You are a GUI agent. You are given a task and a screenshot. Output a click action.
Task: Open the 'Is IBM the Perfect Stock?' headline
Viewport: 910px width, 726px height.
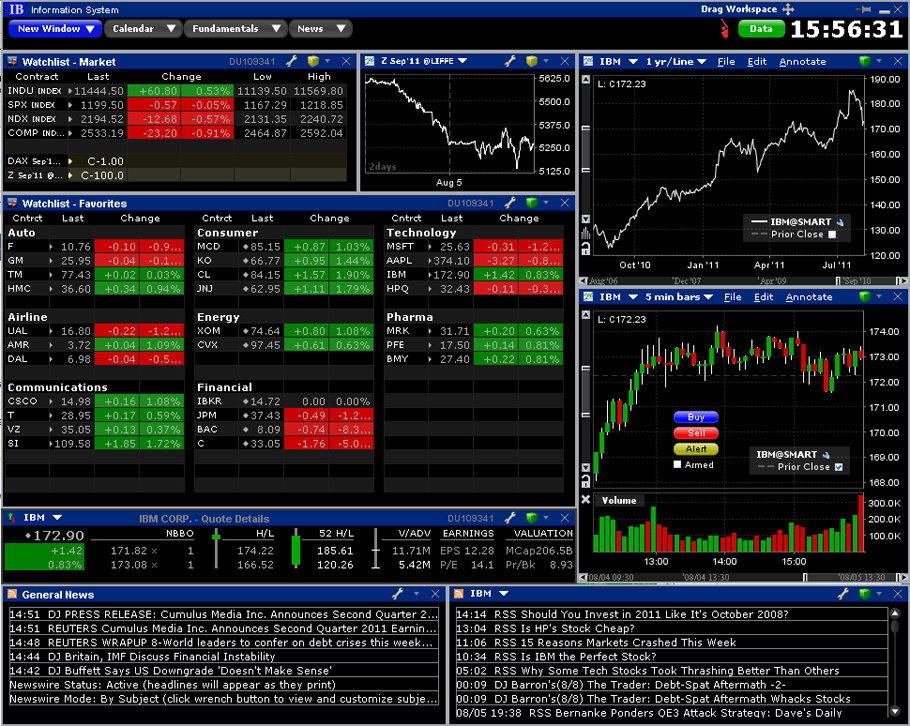(672, 656)
